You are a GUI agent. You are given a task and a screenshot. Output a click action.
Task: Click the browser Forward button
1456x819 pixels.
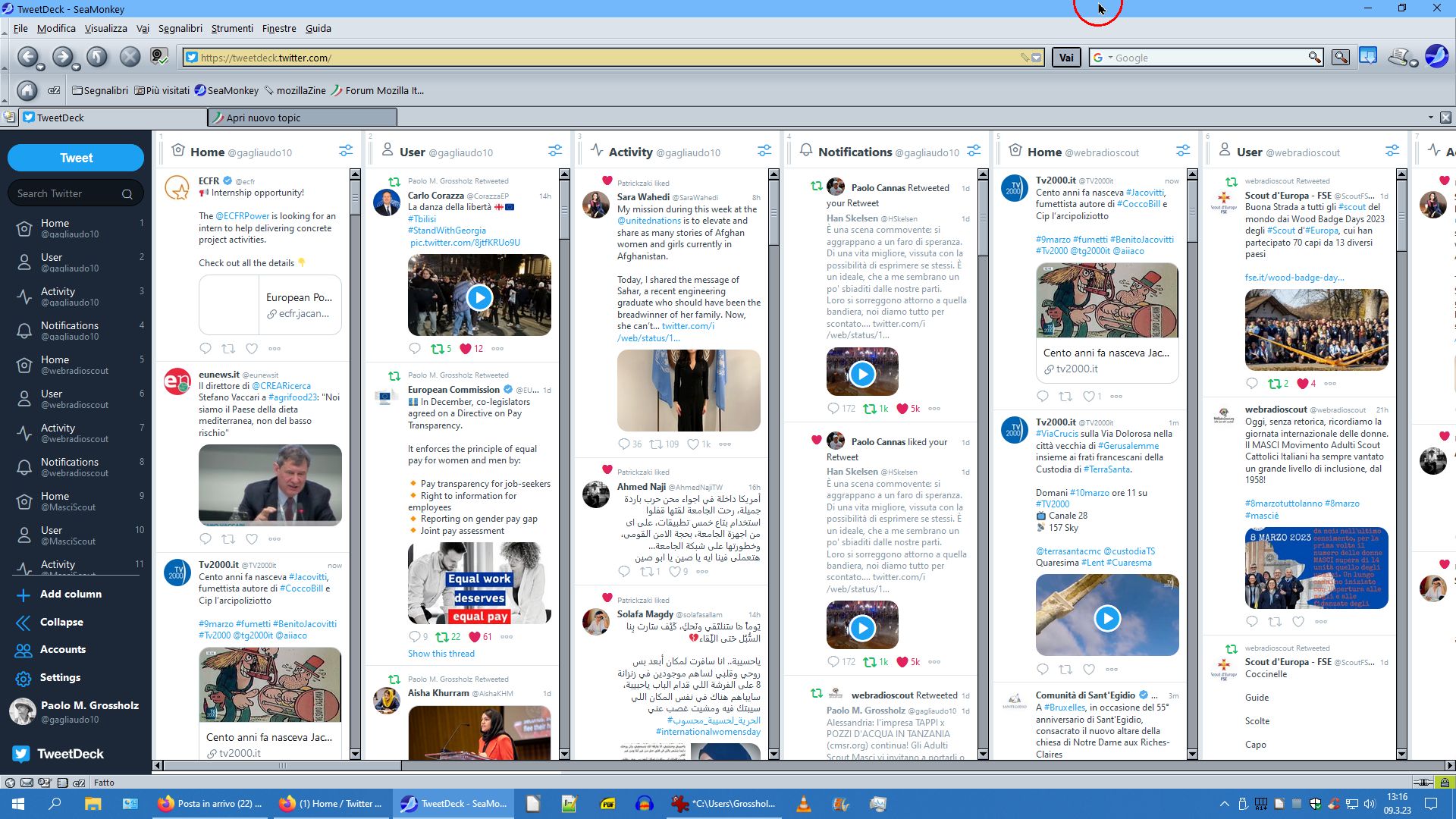tap(63, 57)
